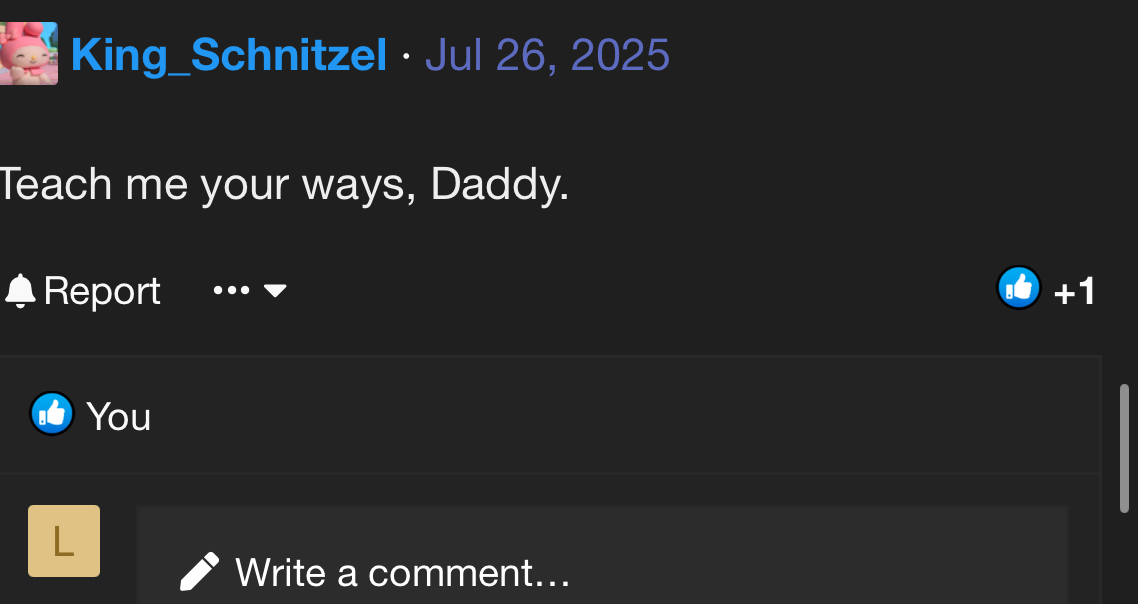Image resolution: width=1138 pixels, height=604 pixels.
Task: Open the three-dots more options menu
Action: 231,291
